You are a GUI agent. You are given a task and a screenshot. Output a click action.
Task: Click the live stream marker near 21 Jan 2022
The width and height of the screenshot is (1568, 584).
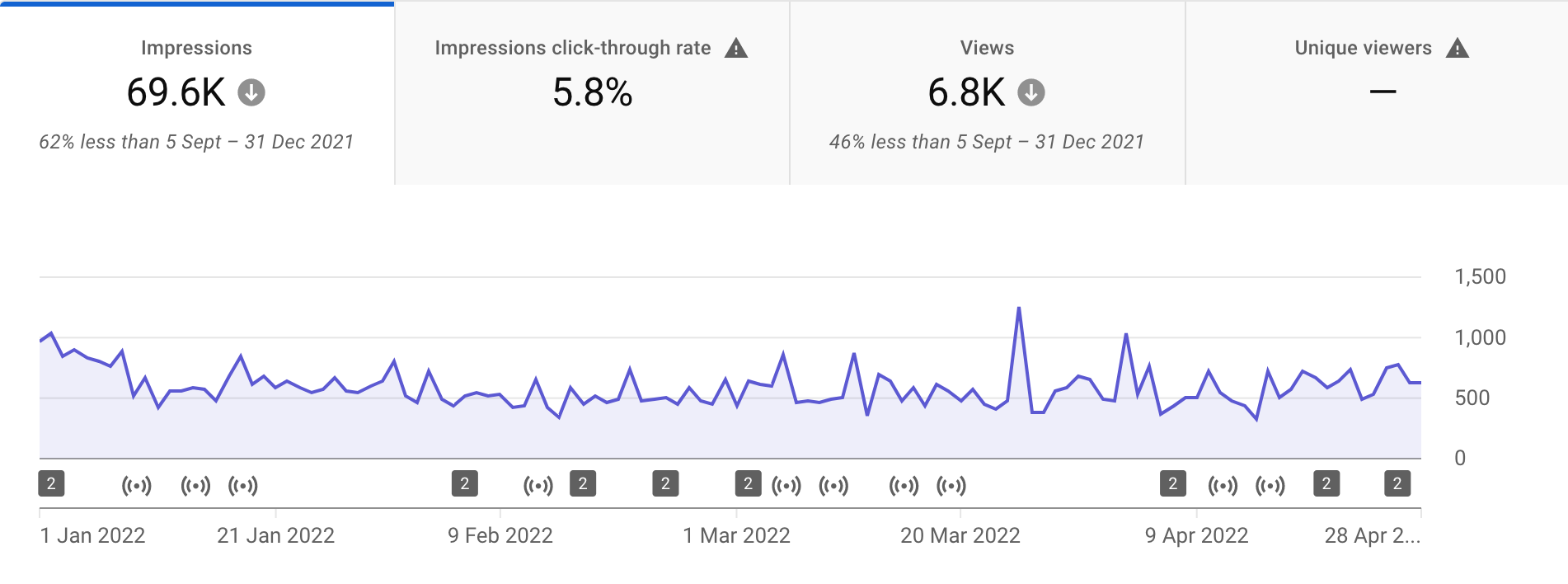[243, 485]
